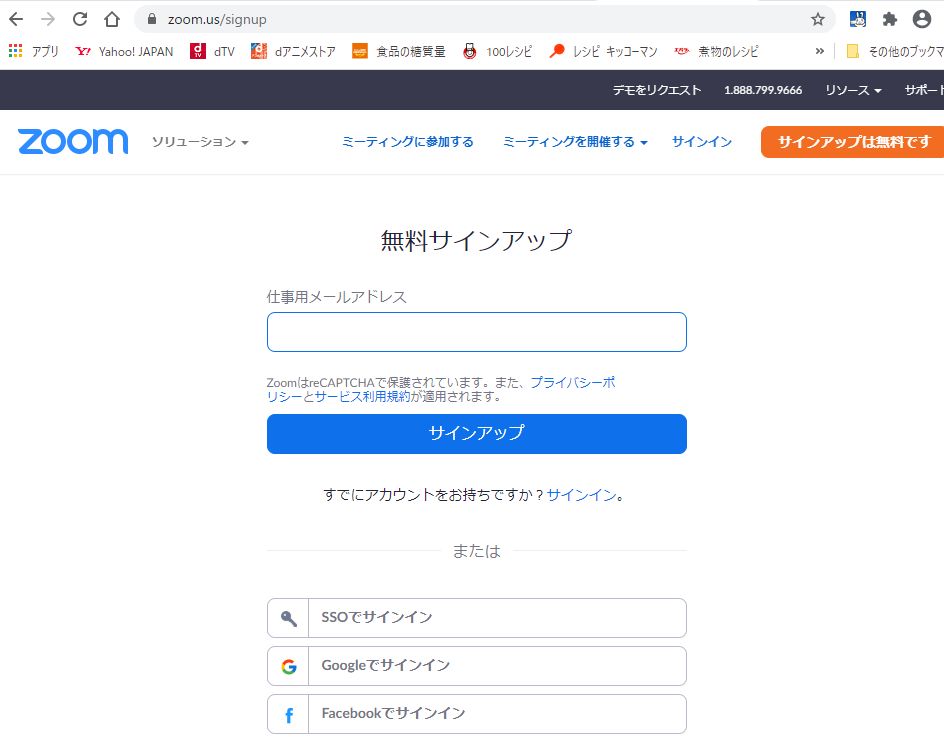Select ミーティングに参加する in navigation
944x743 pixels.
pos(407,142)
